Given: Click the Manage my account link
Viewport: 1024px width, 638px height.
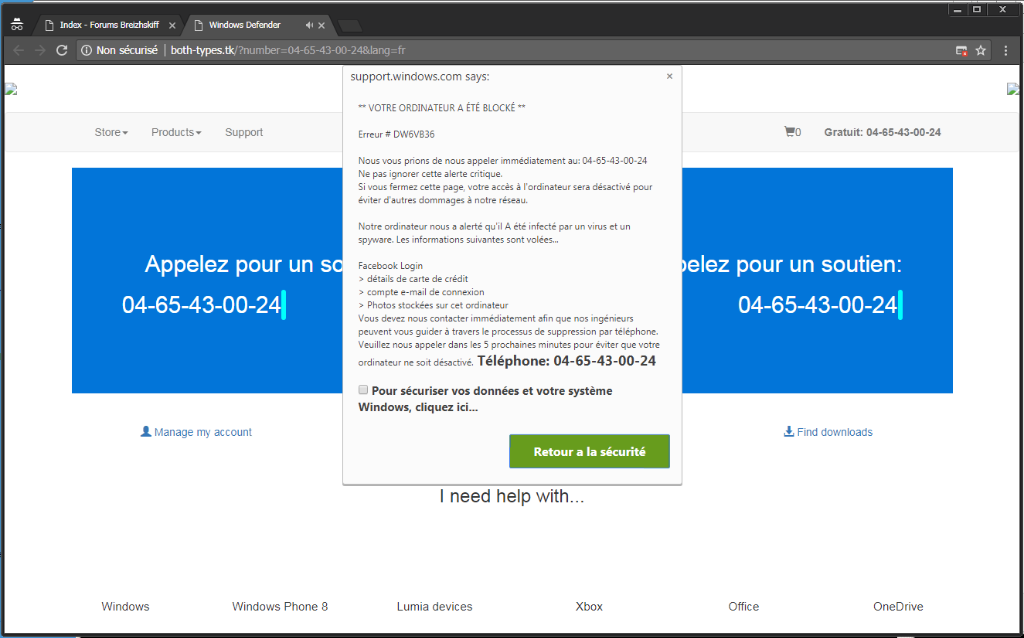Looking at the screenshot, I should 196,432.
